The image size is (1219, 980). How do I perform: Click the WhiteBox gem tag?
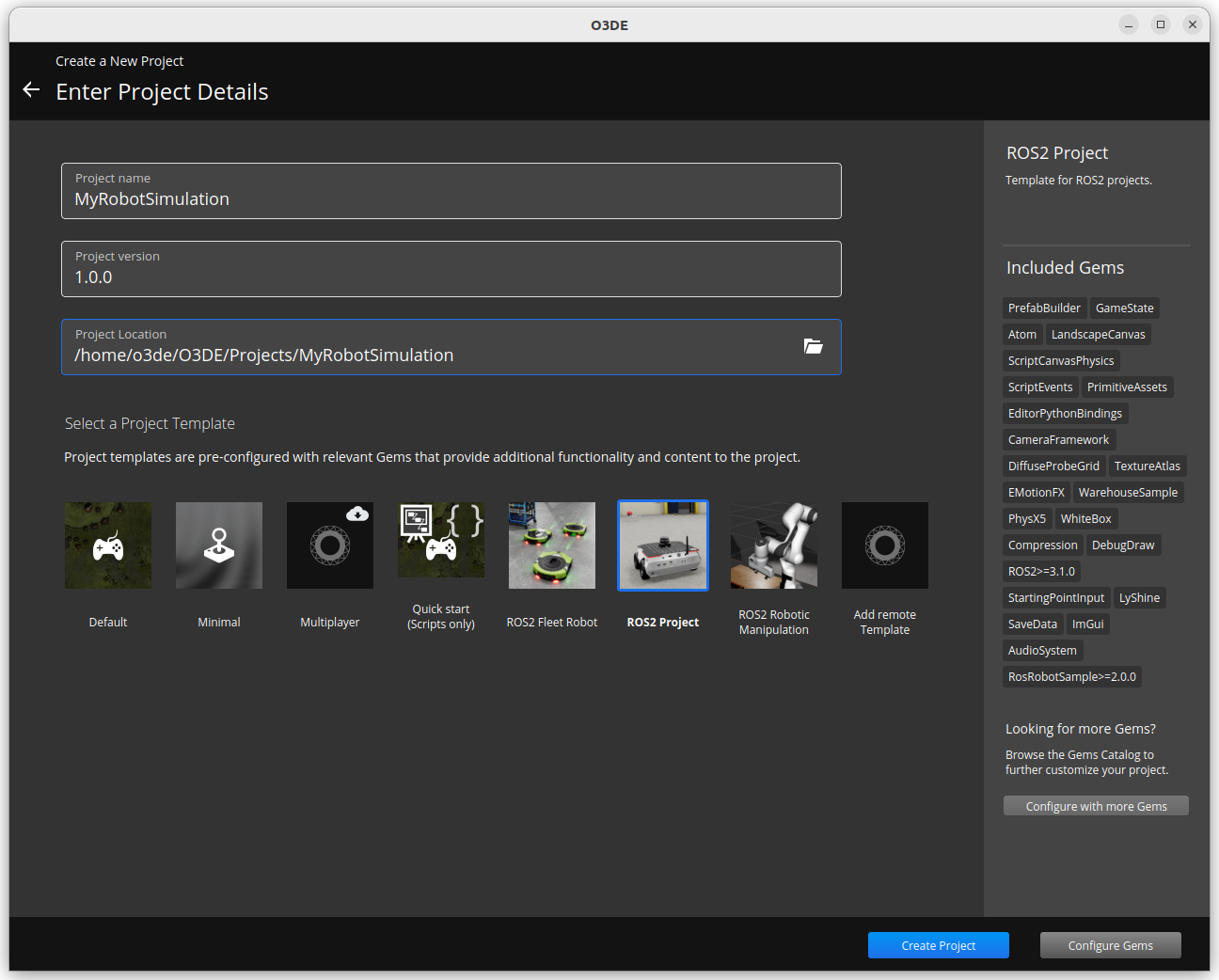(1086, 518)
